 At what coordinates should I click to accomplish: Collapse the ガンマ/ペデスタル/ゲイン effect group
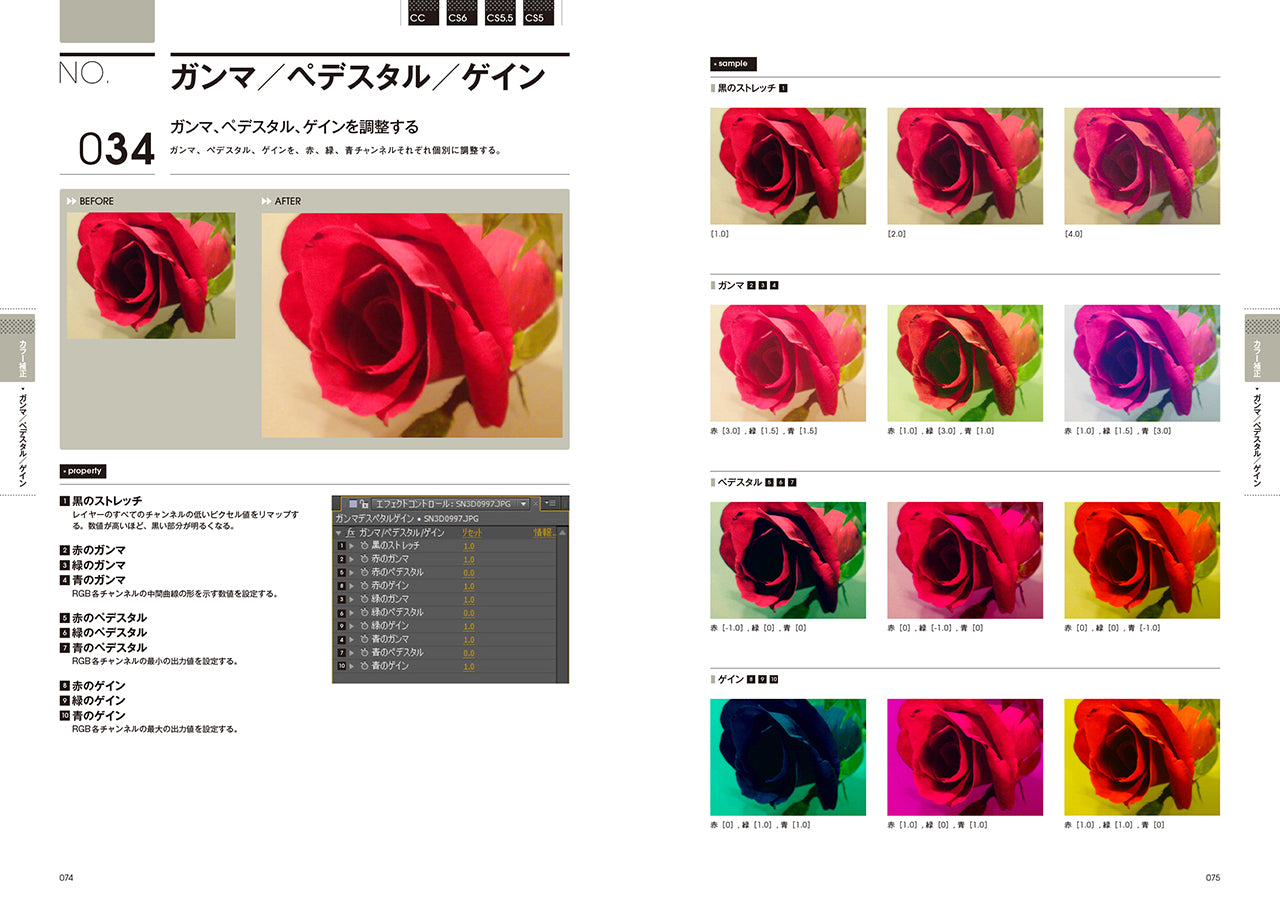click(x=338, y=533)
